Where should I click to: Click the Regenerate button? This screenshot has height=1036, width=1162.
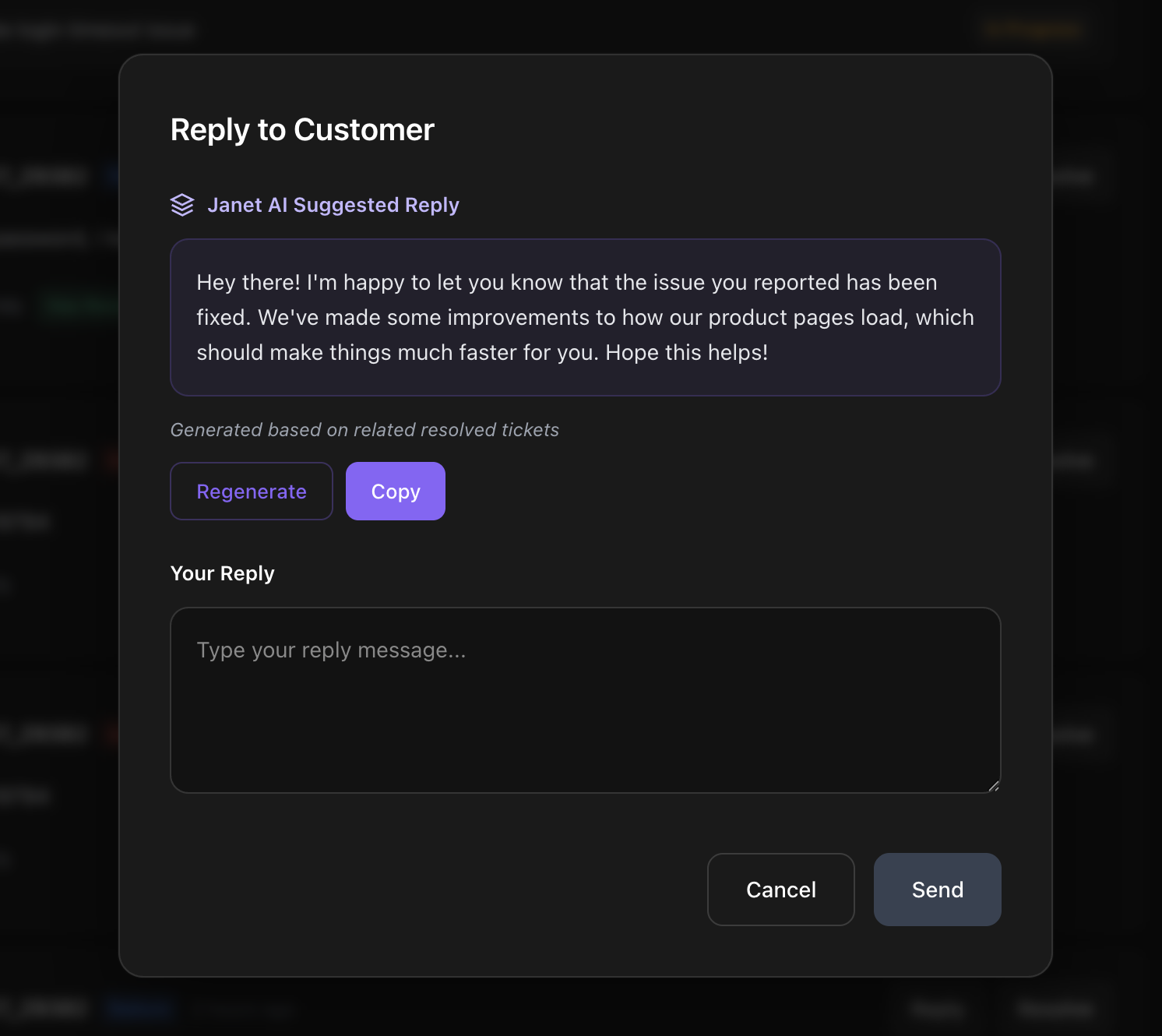point(251,491)
